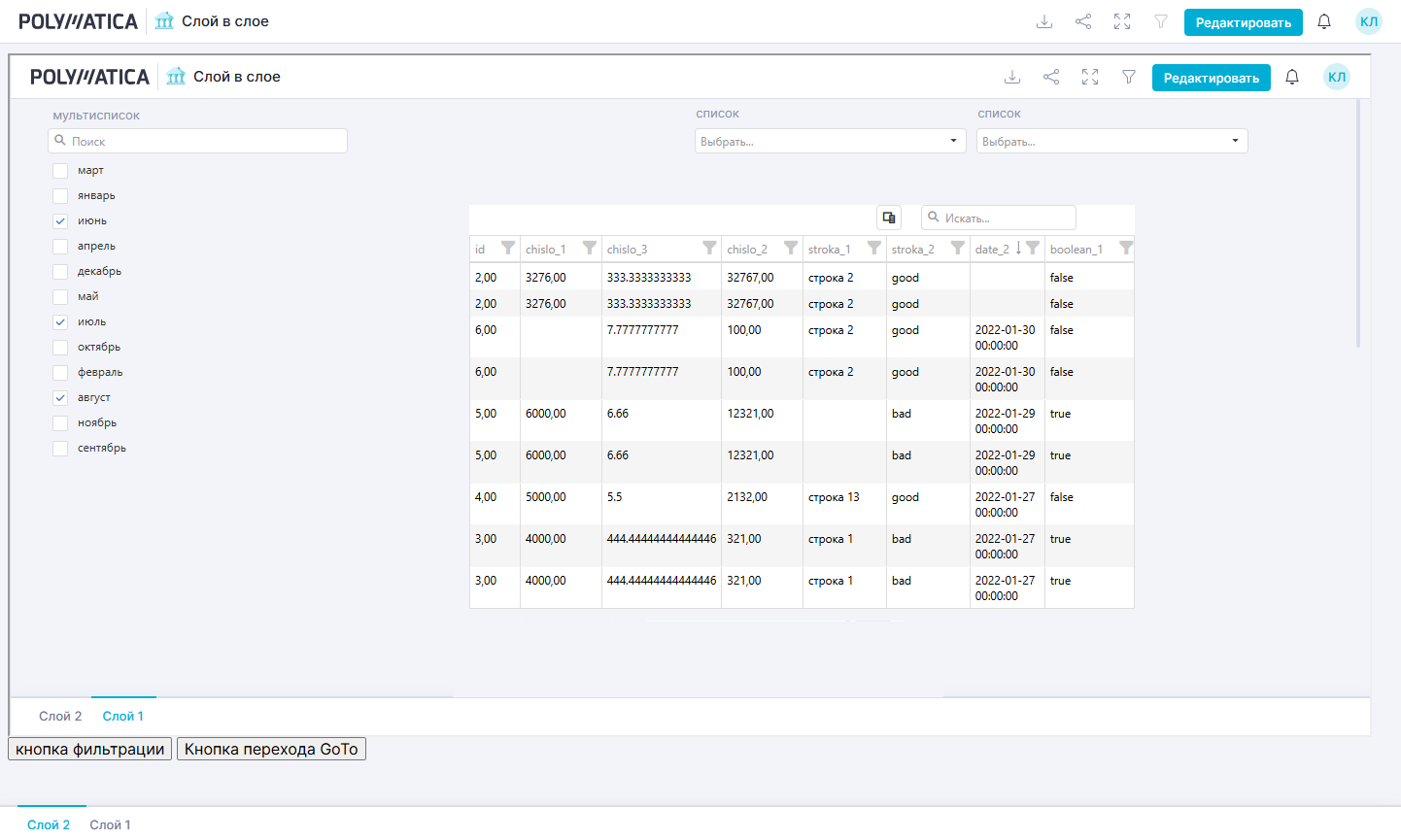Select the bottom Слой 1 tab
Screen dimensions: 1401x840
(110, 824)
